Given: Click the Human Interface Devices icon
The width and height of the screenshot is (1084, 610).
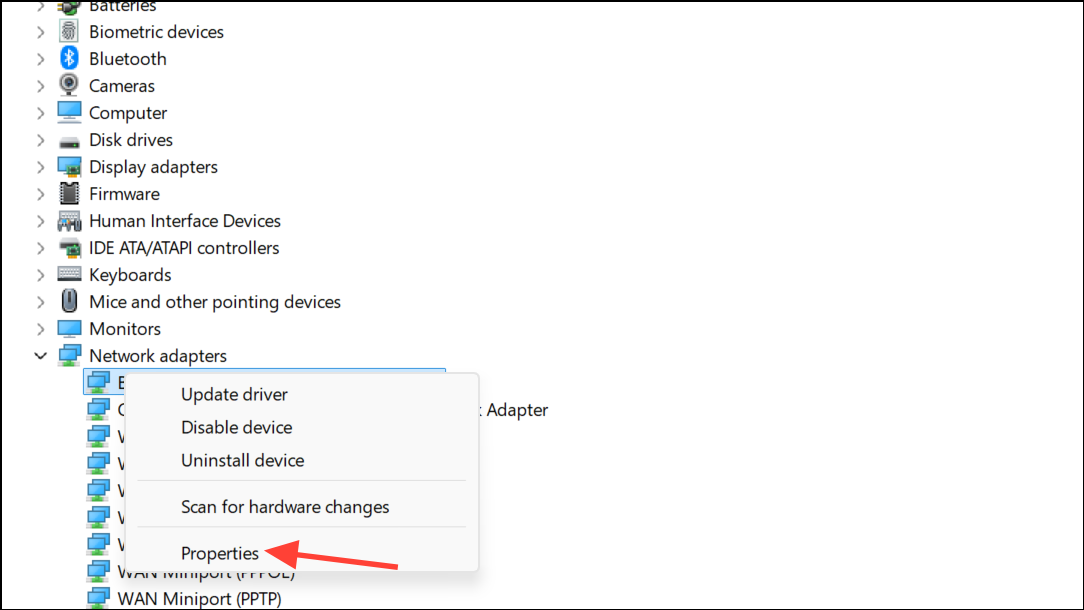Looking at the screenshot, I should [68, 221].
